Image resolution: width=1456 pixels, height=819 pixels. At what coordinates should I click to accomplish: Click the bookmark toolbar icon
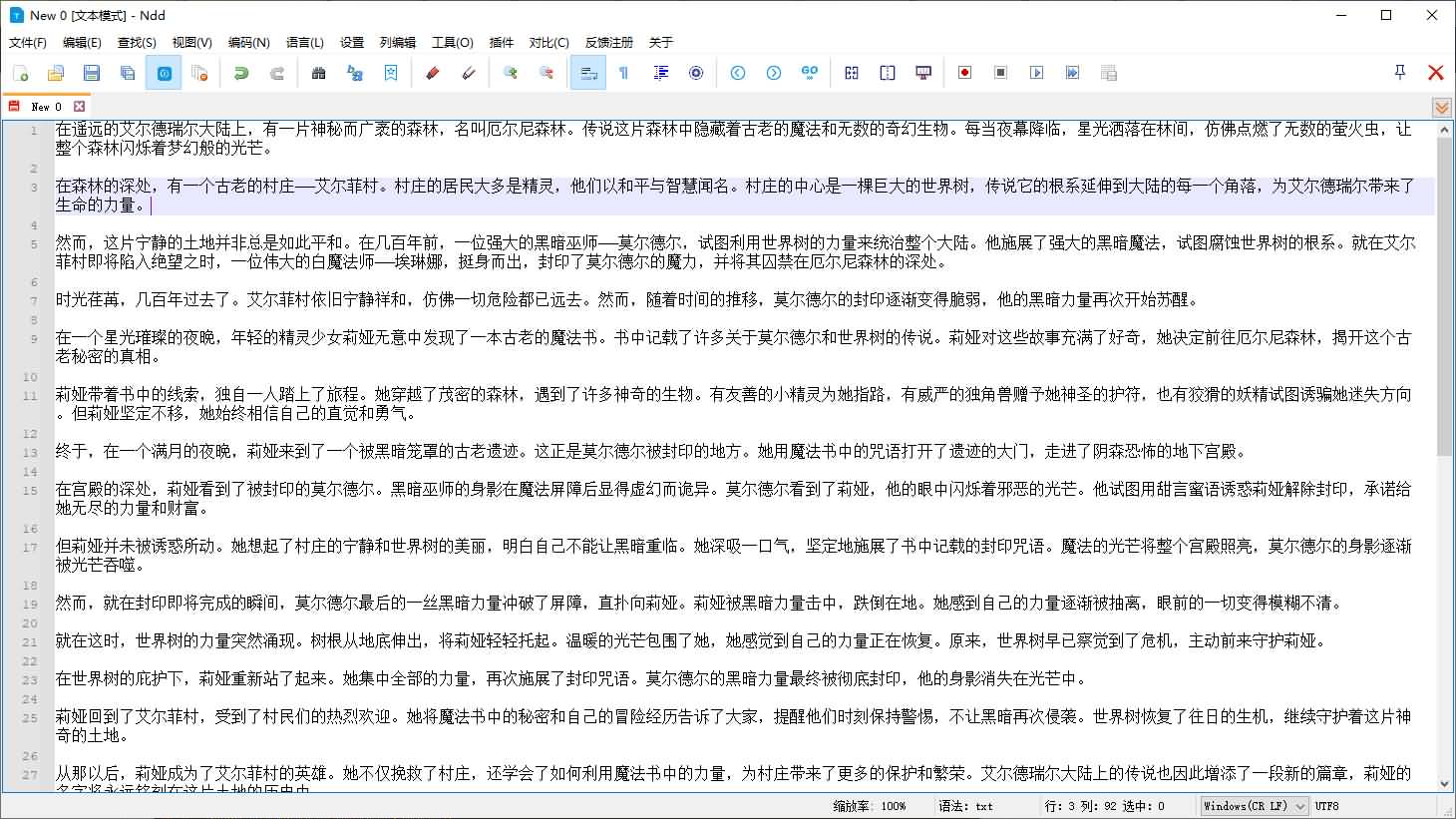(x=391, y=73)
